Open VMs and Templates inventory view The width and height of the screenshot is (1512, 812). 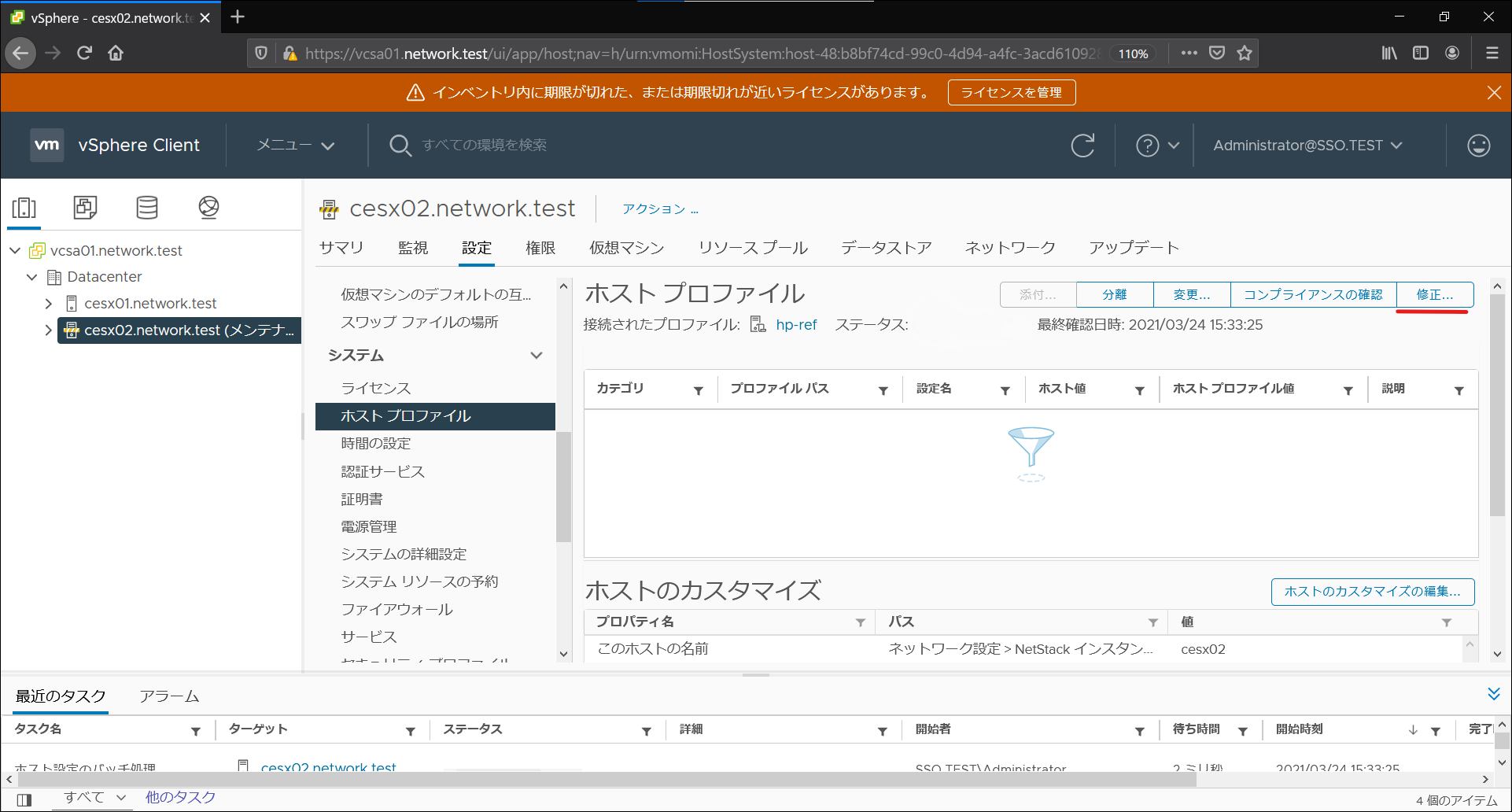85,208
